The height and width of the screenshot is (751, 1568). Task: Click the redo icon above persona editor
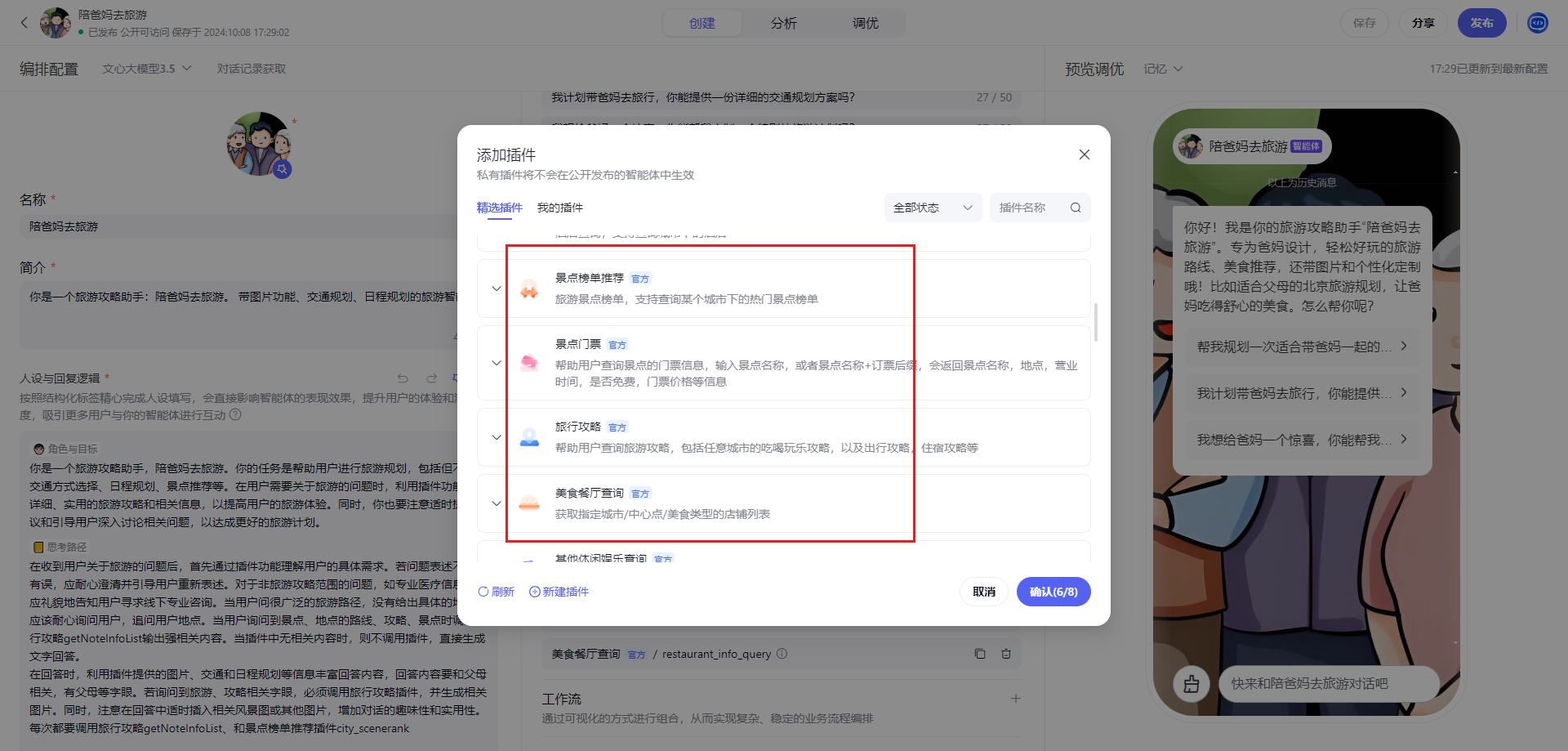click(x=431, y=378)
